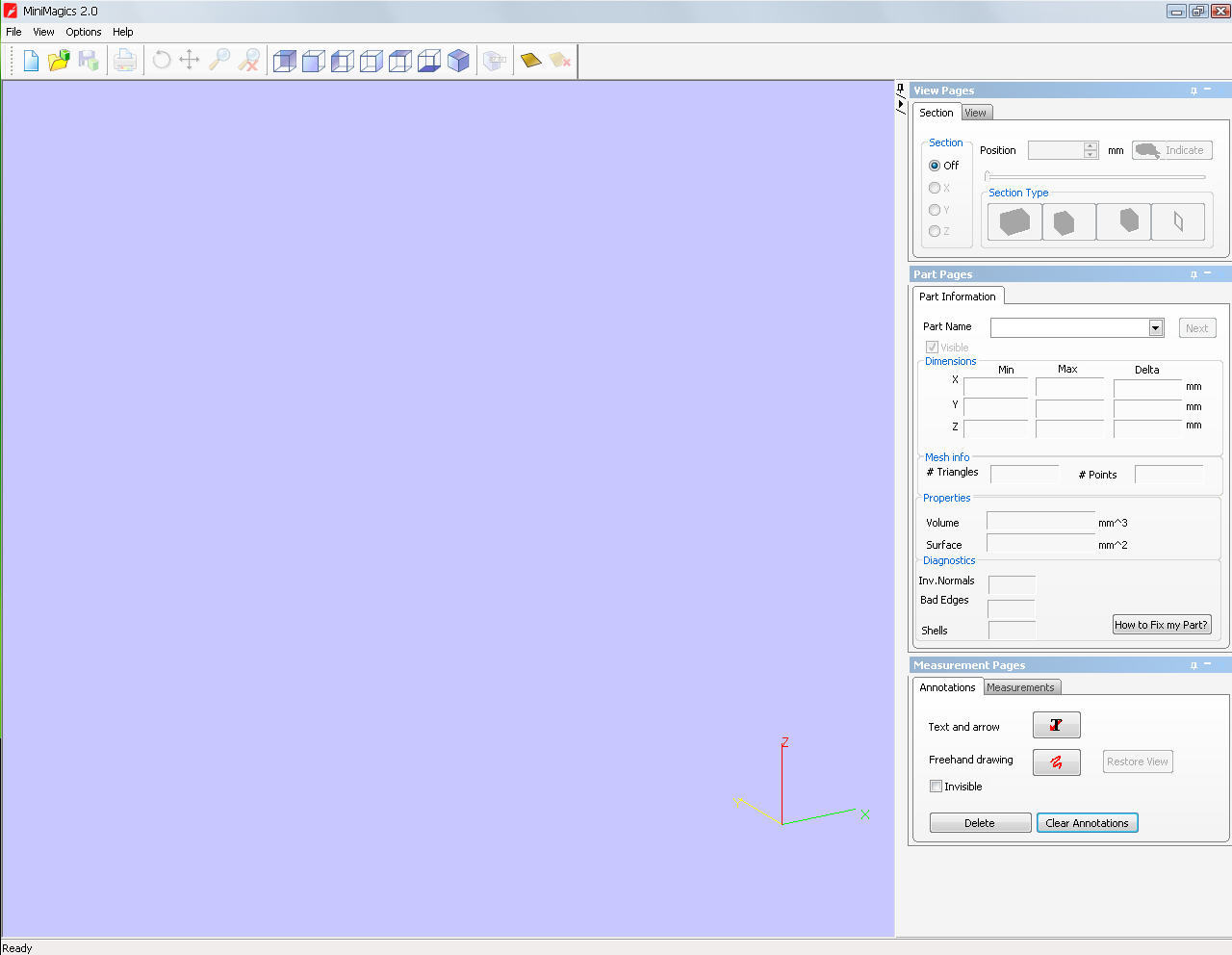Click the yellow platform plane icon
Viewport: 1232px width, 955px height.
click(x=531, y=61)
